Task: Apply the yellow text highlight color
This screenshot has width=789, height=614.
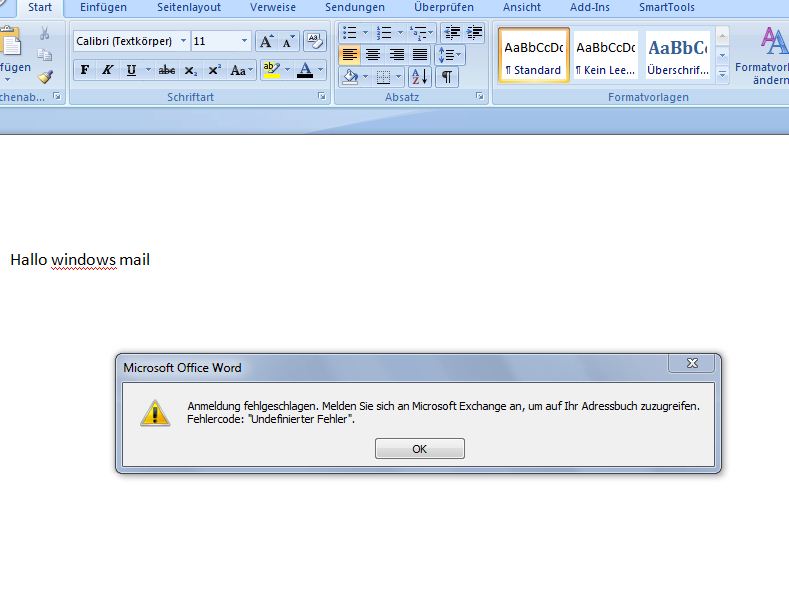Action: point(272,70)
